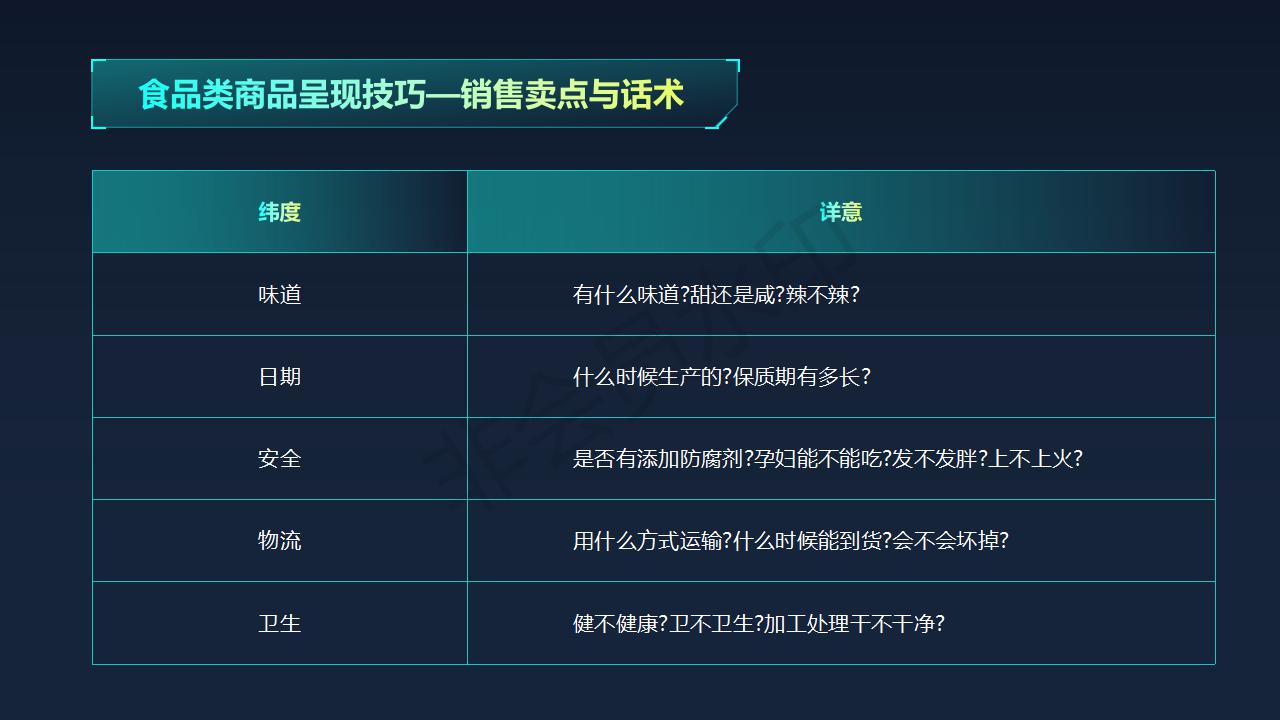The height and width of the screenshot is (720, 1280).
Task: Click the 安全 row label
Action: 279,459
